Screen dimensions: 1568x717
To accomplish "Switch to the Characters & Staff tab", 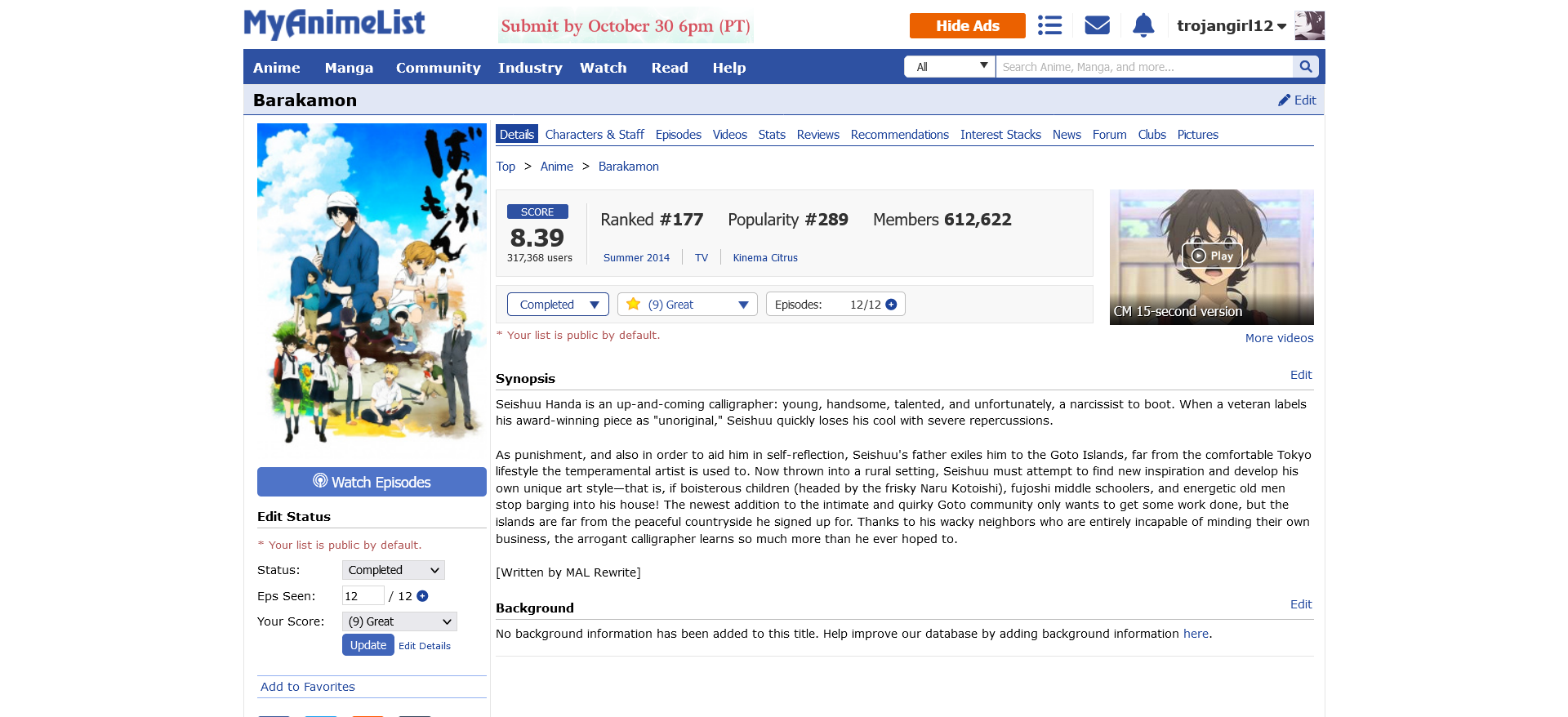I will click(x=595, y=135).
